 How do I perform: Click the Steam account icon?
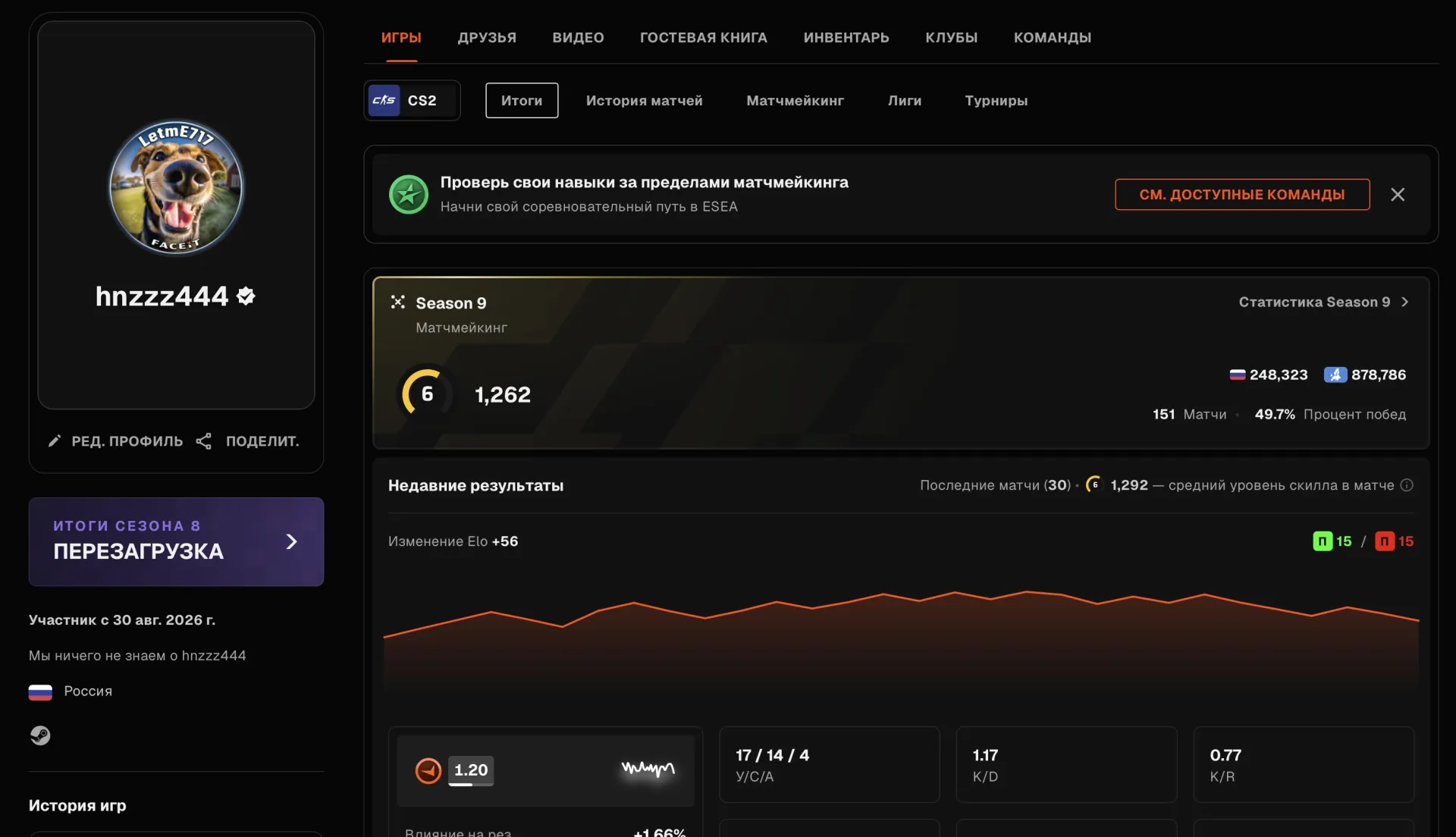[x=40, y=735]
